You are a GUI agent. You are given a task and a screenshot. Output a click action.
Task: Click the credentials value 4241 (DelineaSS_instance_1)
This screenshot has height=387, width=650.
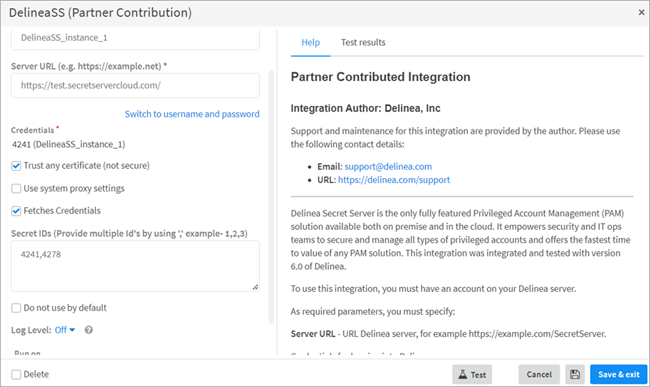[69, 144]
